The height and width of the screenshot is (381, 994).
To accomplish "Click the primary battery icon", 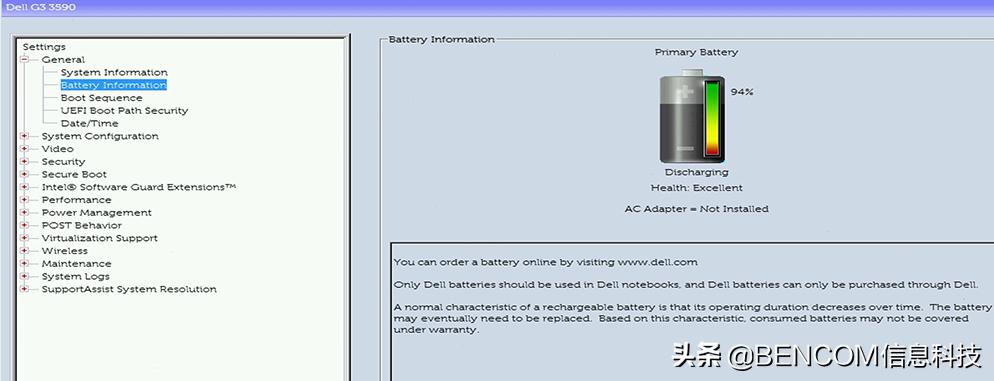I will (x=692, y=117).
